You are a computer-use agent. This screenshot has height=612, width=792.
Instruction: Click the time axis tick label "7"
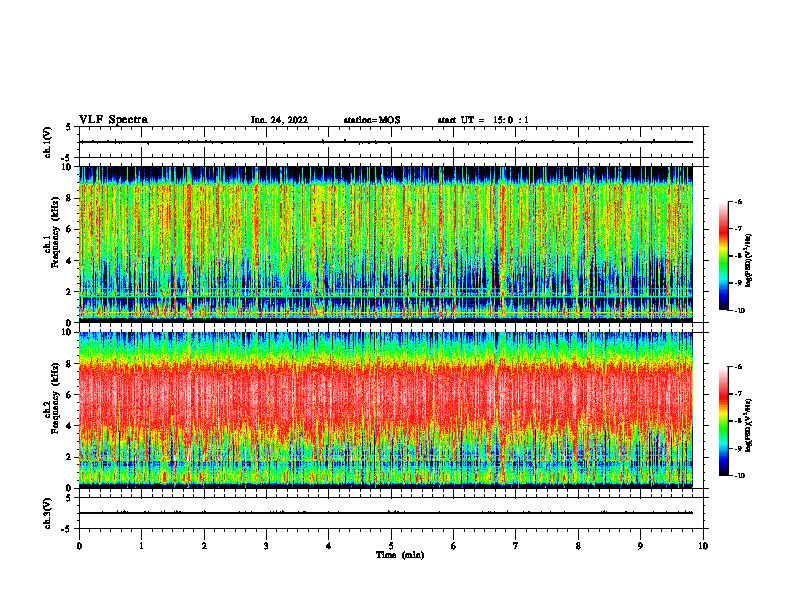(x=516, y=546)
